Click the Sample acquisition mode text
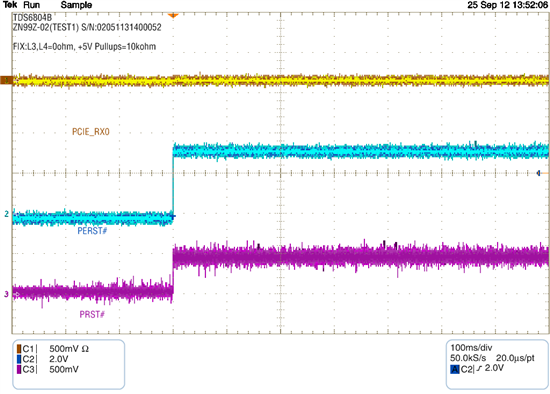The height and width of the screenshot is (394, 550). pyautogui.click(x=76, y=5)
